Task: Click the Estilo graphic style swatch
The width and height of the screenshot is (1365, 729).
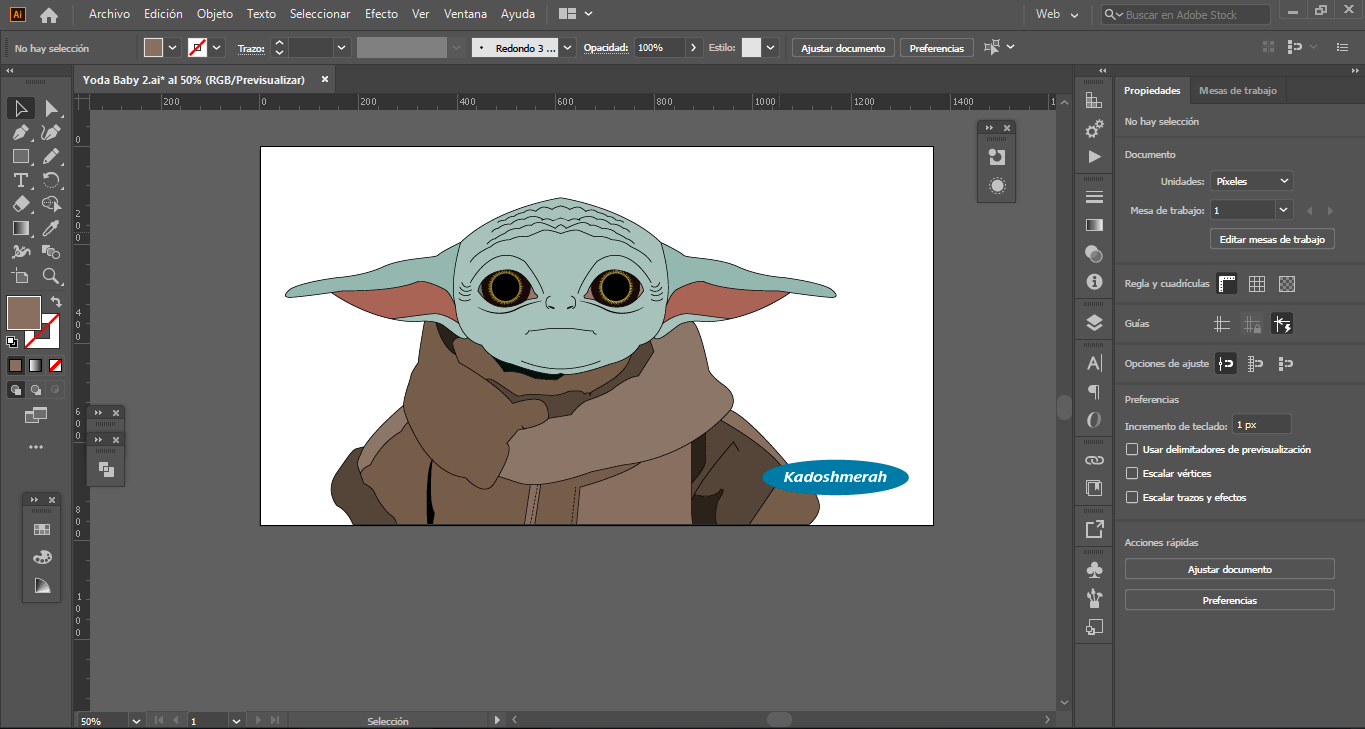Action: [751, 47]
